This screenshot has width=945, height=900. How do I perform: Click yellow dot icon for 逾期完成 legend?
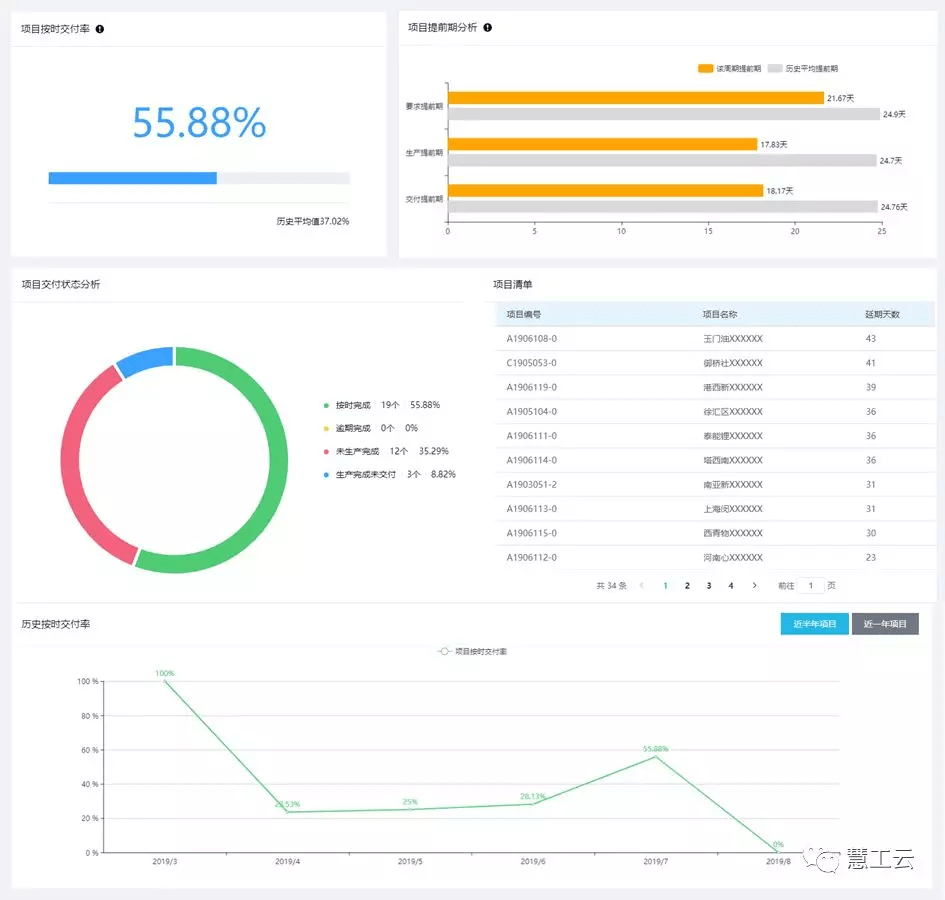[x=326, y=428]
